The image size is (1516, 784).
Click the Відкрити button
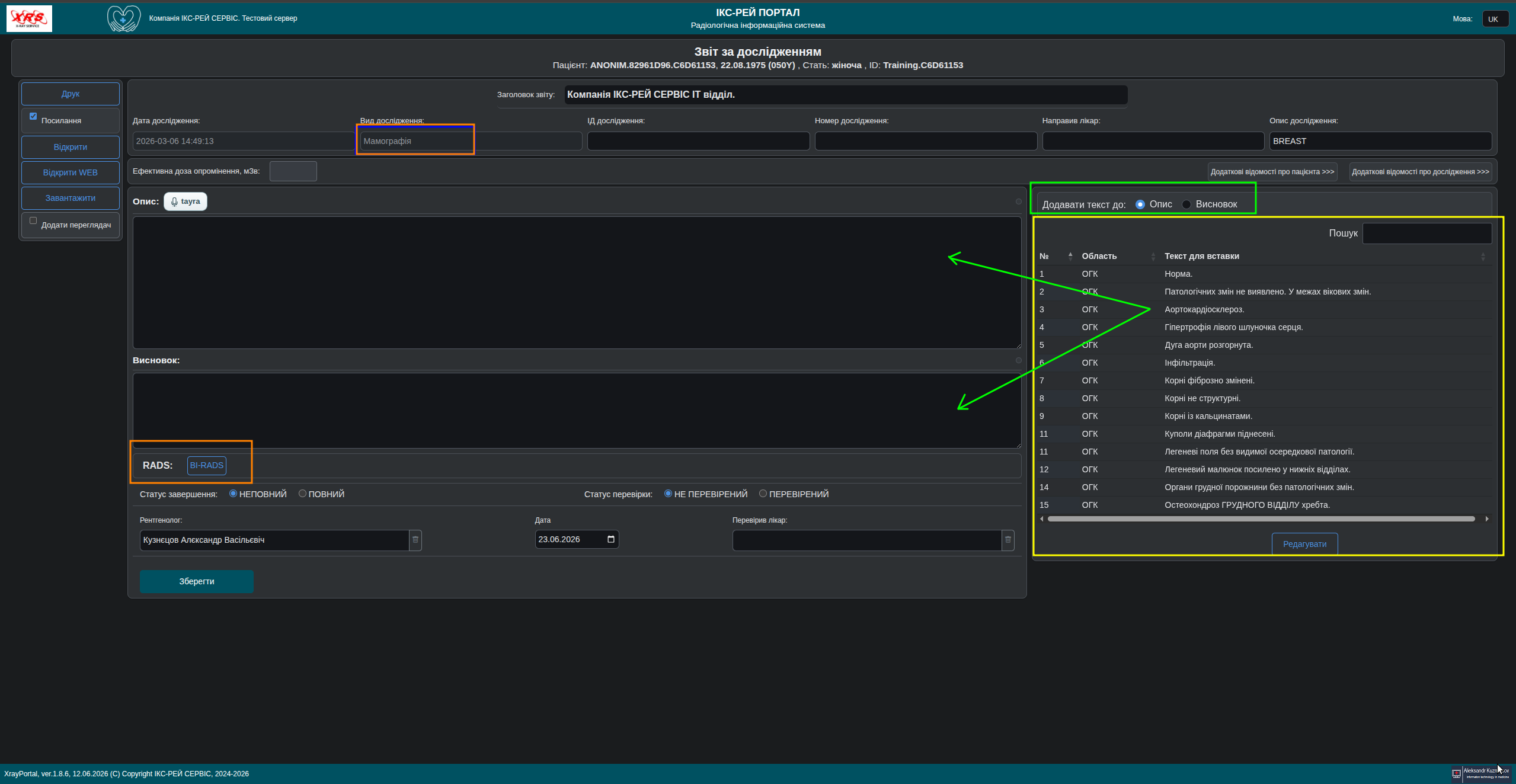(71, 147)
